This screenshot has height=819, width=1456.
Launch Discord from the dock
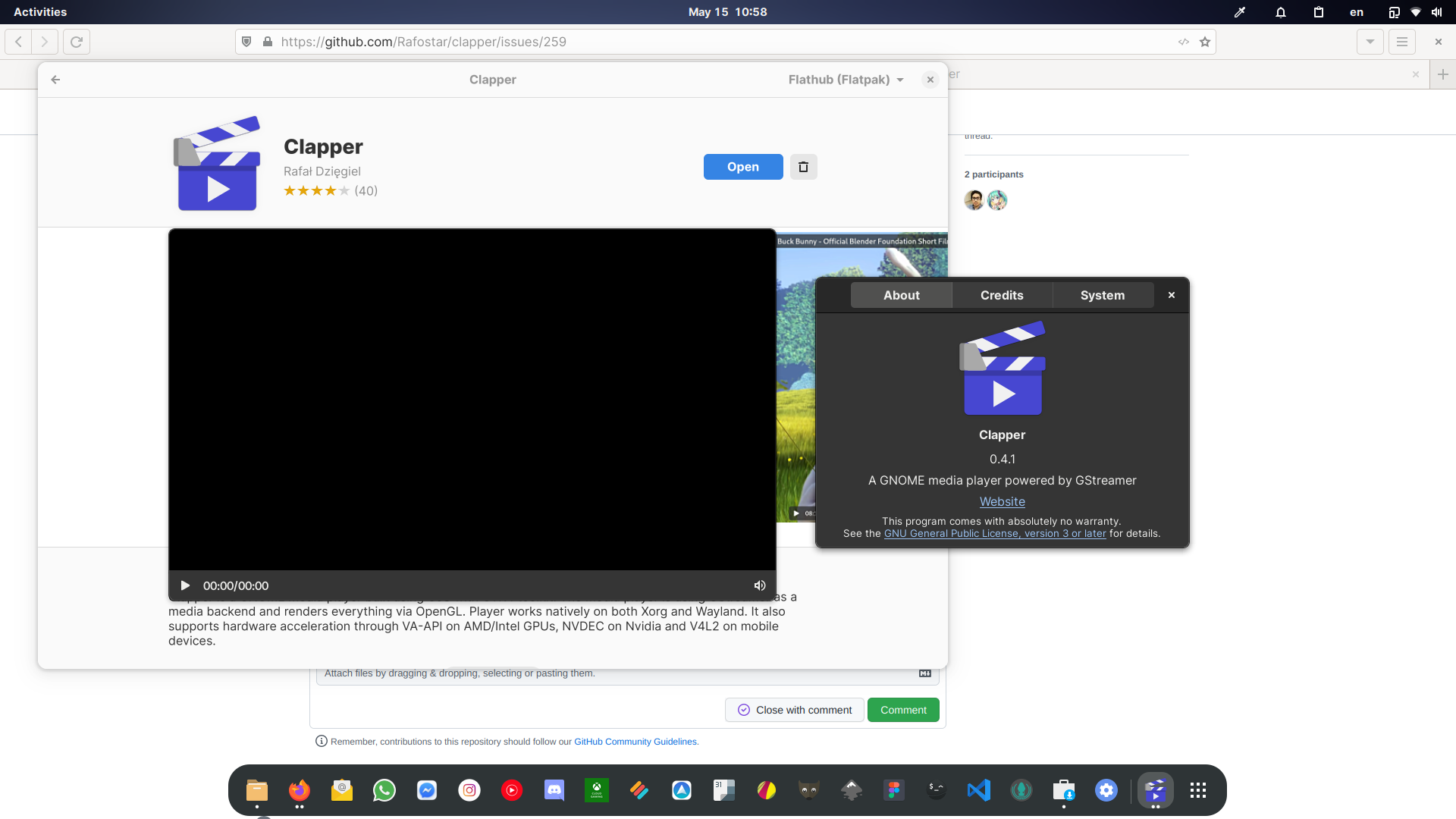pos(554,790)
